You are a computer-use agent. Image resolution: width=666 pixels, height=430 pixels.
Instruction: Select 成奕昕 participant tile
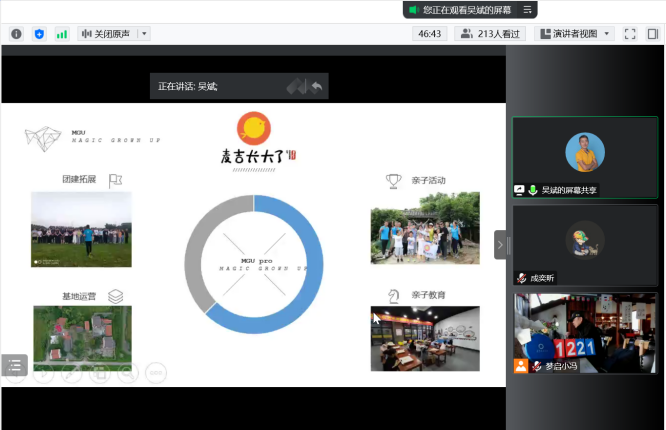pos(585,245)
